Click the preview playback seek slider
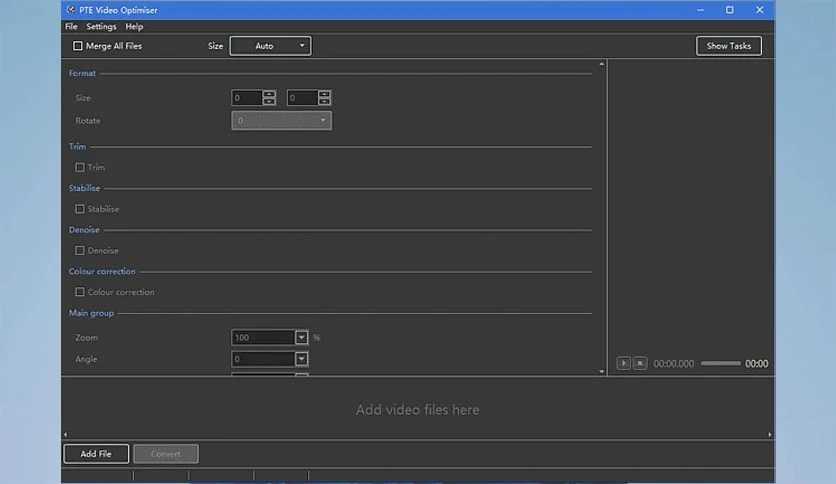 click(721, 364)
